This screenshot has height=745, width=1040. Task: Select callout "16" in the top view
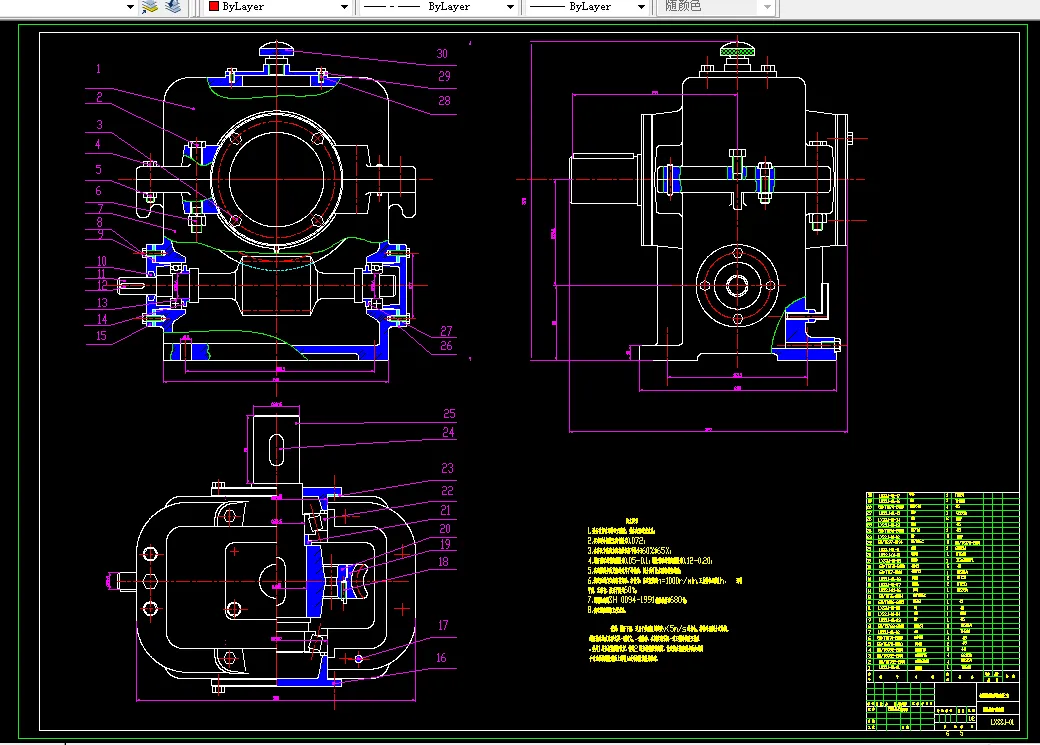click(441, 658)
